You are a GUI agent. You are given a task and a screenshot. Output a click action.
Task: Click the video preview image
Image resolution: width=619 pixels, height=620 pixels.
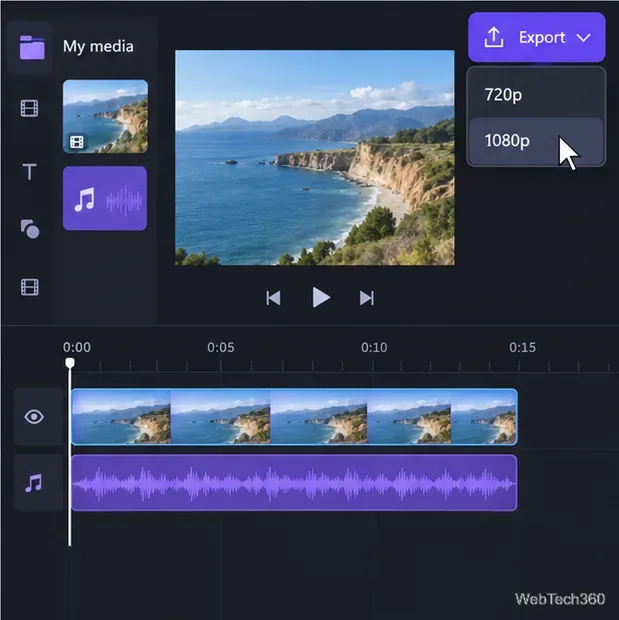[x=315, y=157]
